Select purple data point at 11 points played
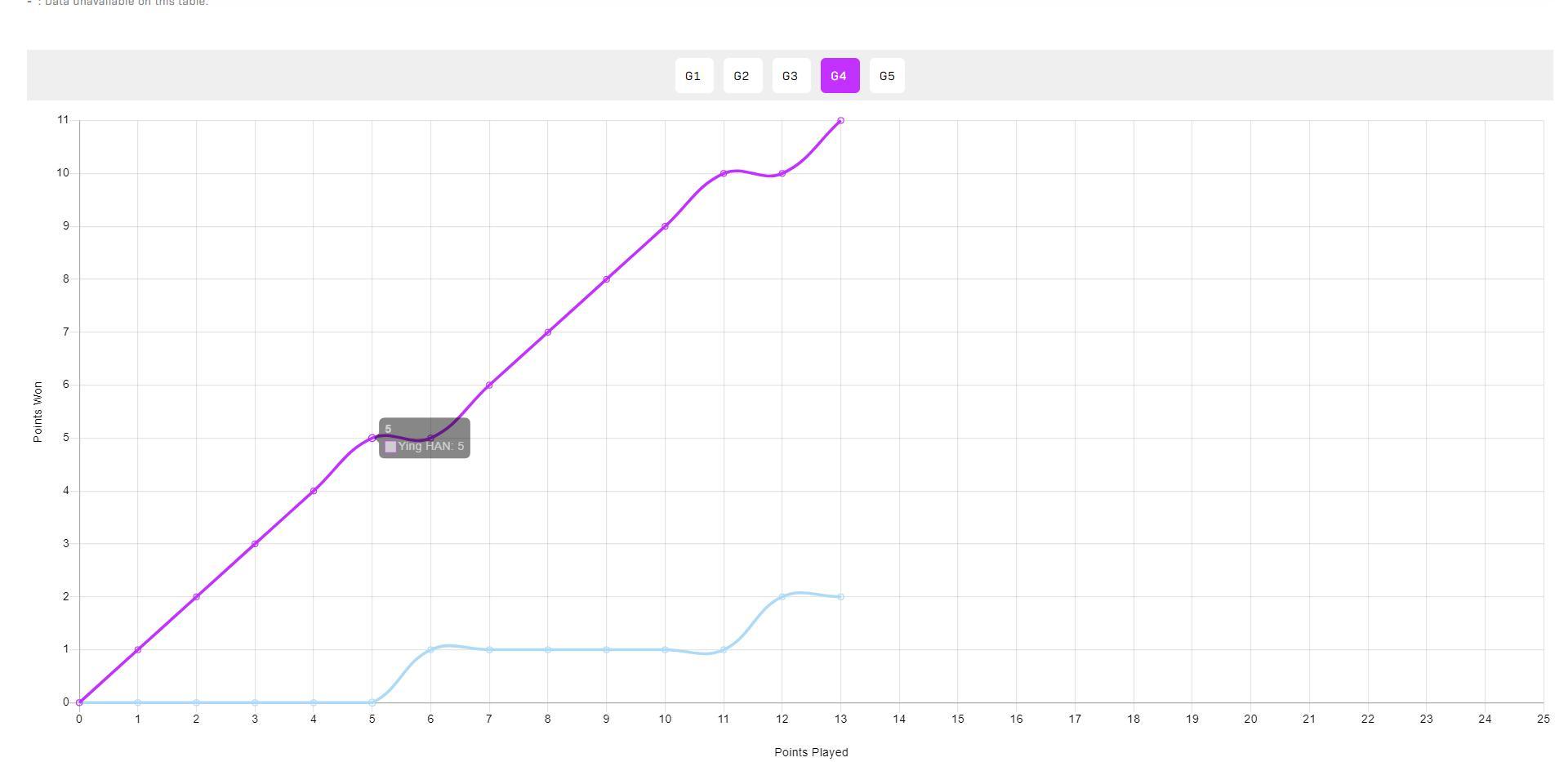This screenshot has width=1568, height=762. 724,173
